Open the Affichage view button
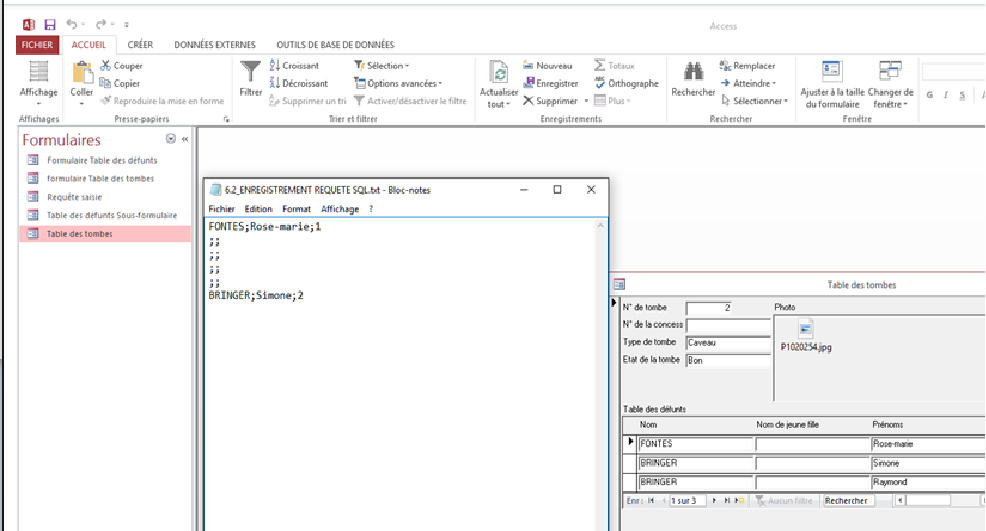The image size is (986, 531). click(38, 83)
